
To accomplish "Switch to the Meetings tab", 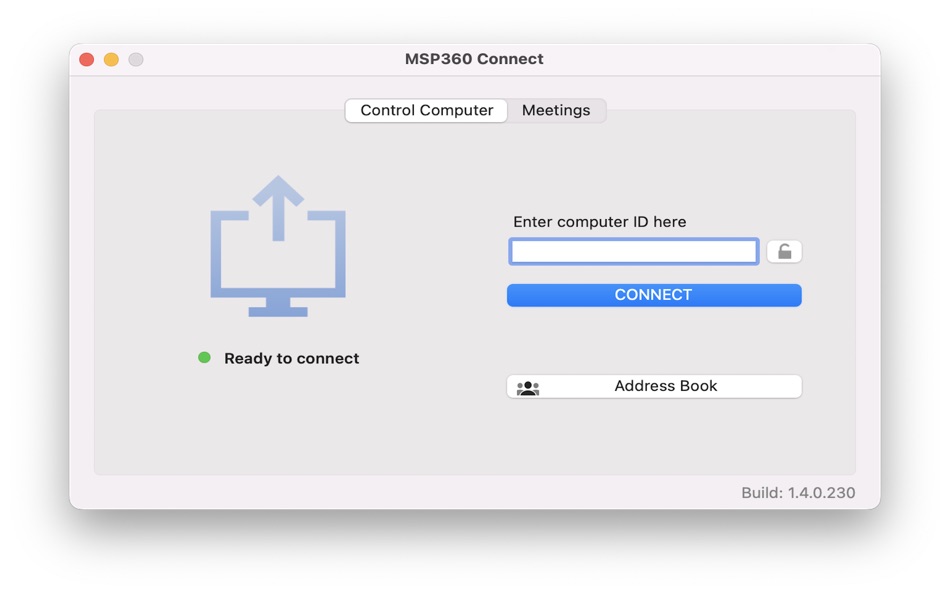I will [x=556, y=110].
